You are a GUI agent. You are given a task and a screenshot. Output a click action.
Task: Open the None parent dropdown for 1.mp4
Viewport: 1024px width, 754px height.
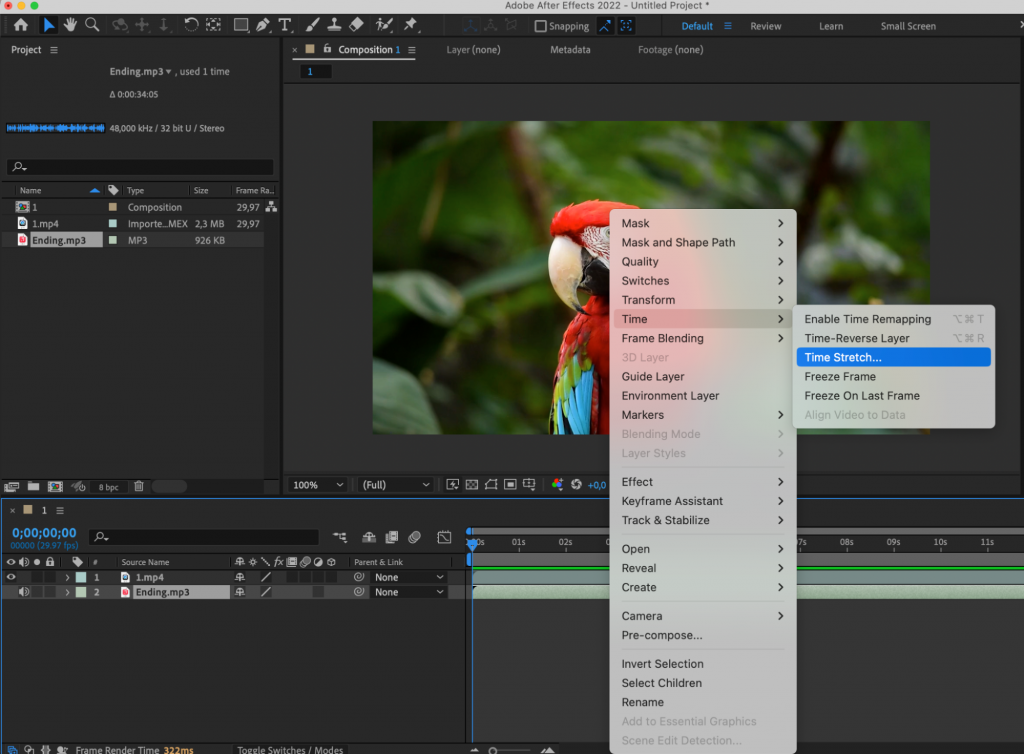(408, 577)
